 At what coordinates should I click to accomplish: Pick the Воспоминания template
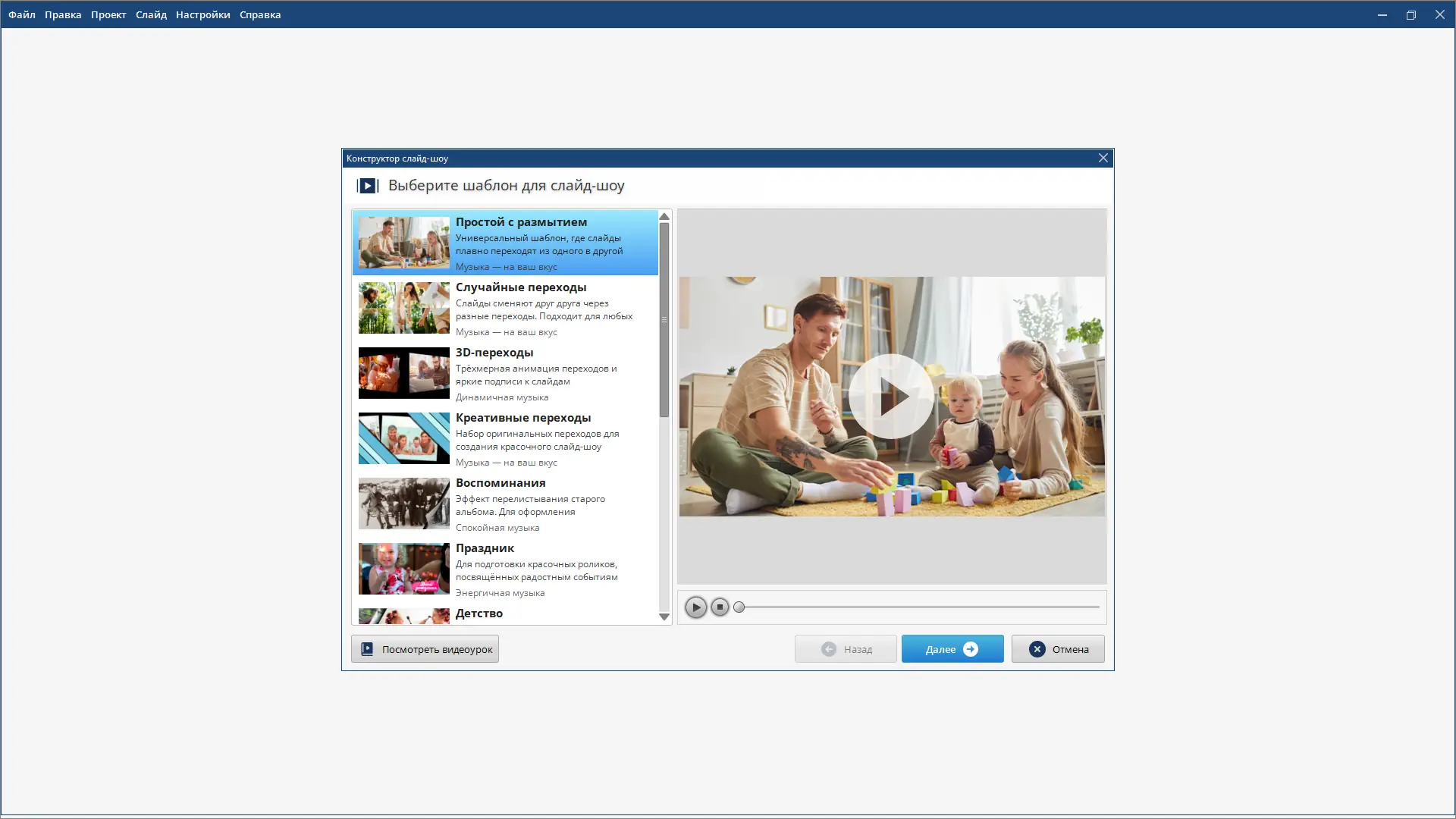point(505,504)
